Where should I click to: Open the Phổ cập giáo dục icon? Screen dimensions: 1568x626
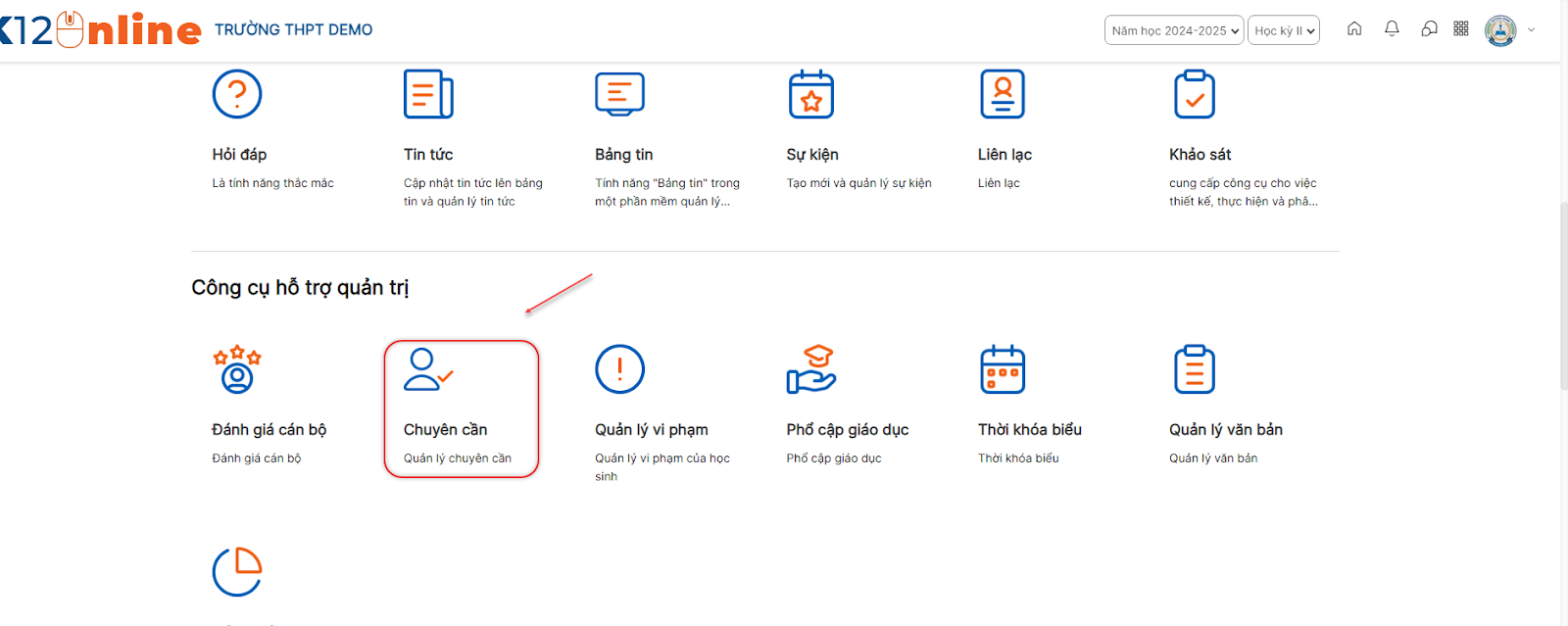click(811, 369)
